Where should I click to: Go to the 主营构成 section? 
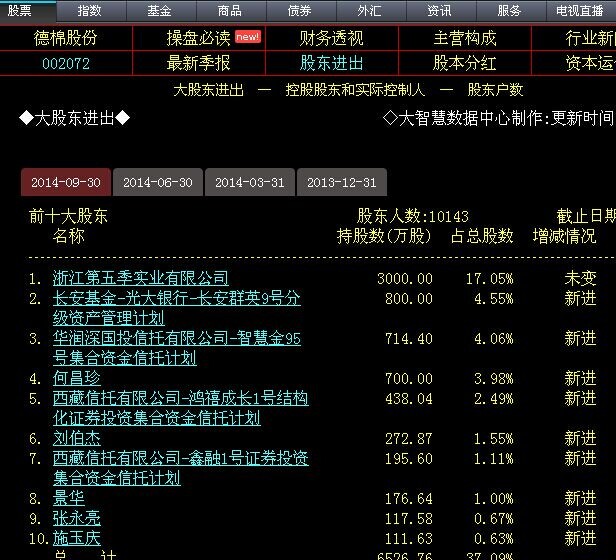click(464, 38)
